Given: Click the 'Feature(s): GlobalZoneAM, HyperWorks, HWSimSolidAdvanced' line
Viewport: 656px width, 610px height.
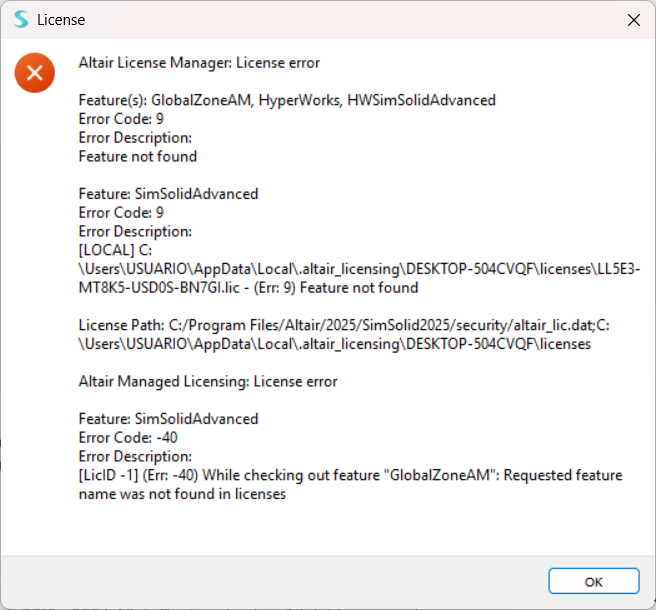Looking at the screenshot, I should (287, 100).
